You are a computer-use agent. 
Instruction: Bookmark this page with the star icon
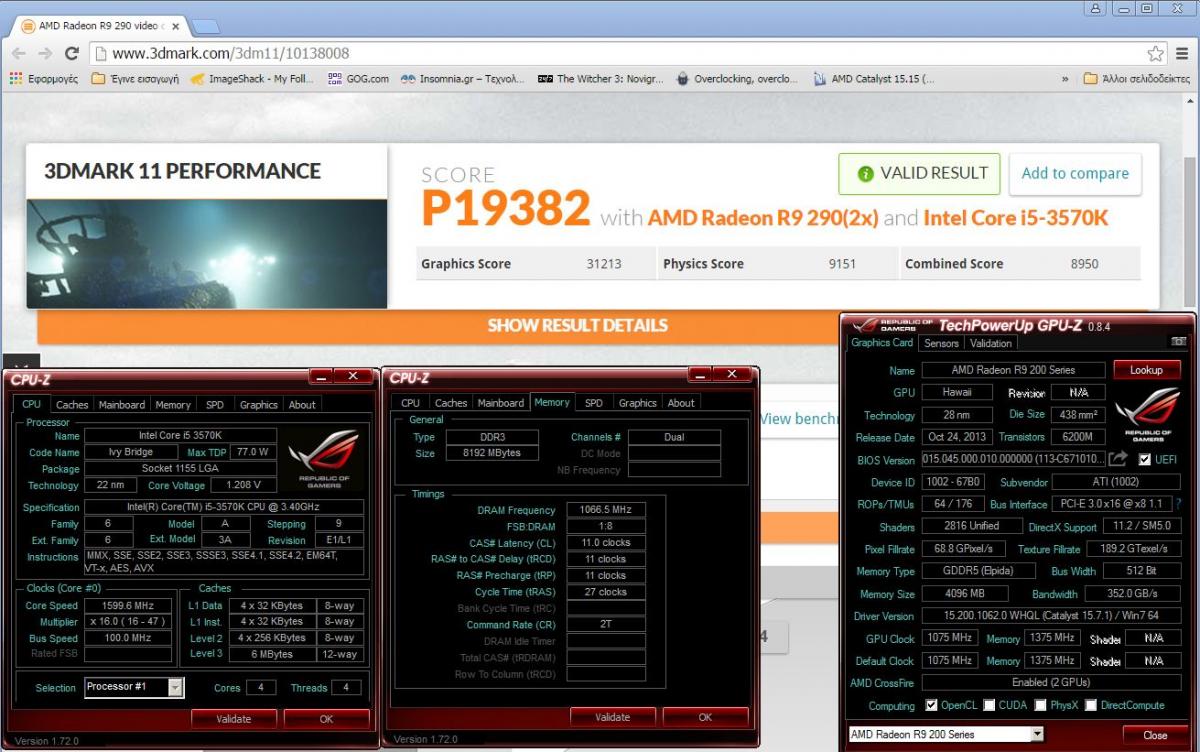coord(1155,53)
